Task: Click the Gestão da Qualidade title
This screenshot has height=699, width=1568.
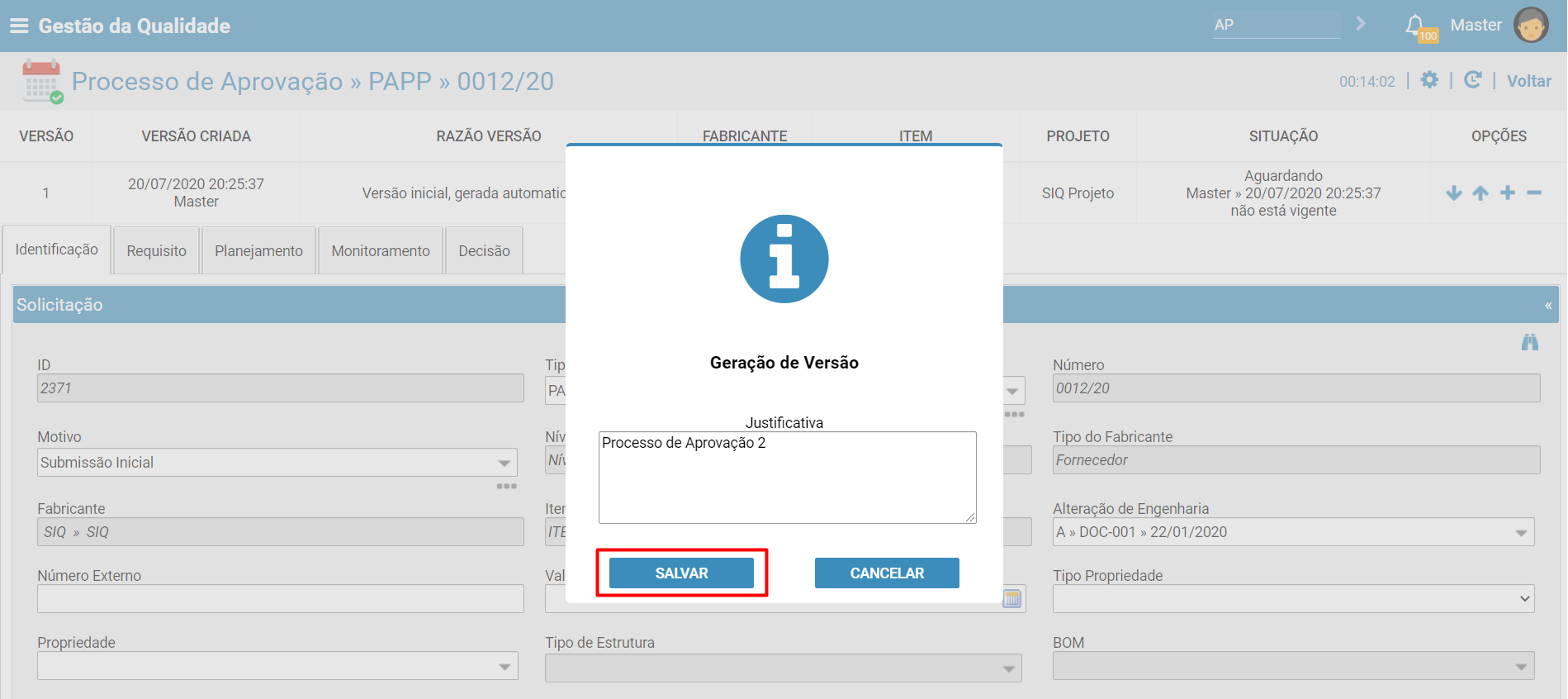Action: pyautogui.click(x=134, y=26)
